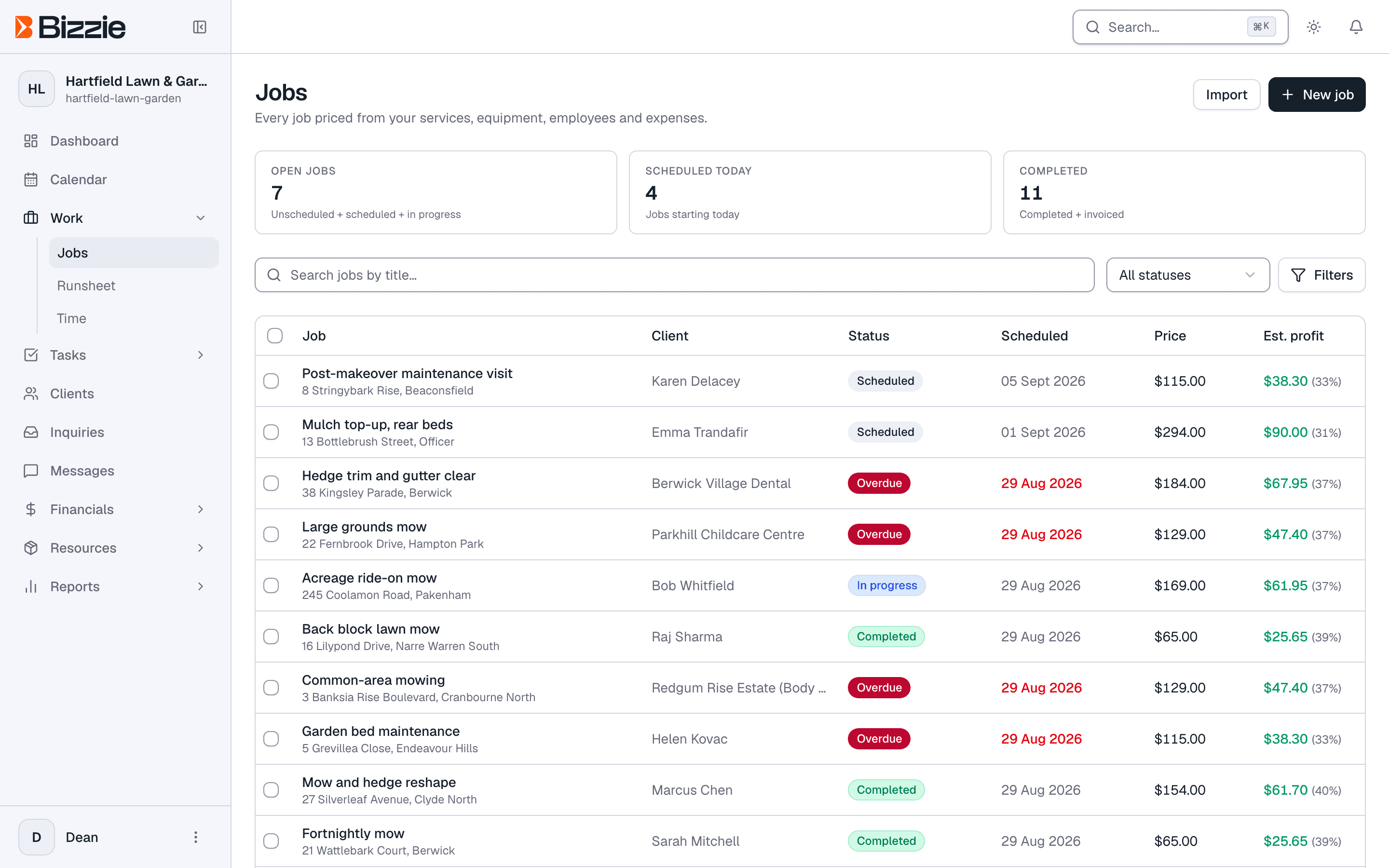The height and width of the screenshot is (868, 1389).
Task: Click the funnel icon on Filters
Action: [1298, 275]
